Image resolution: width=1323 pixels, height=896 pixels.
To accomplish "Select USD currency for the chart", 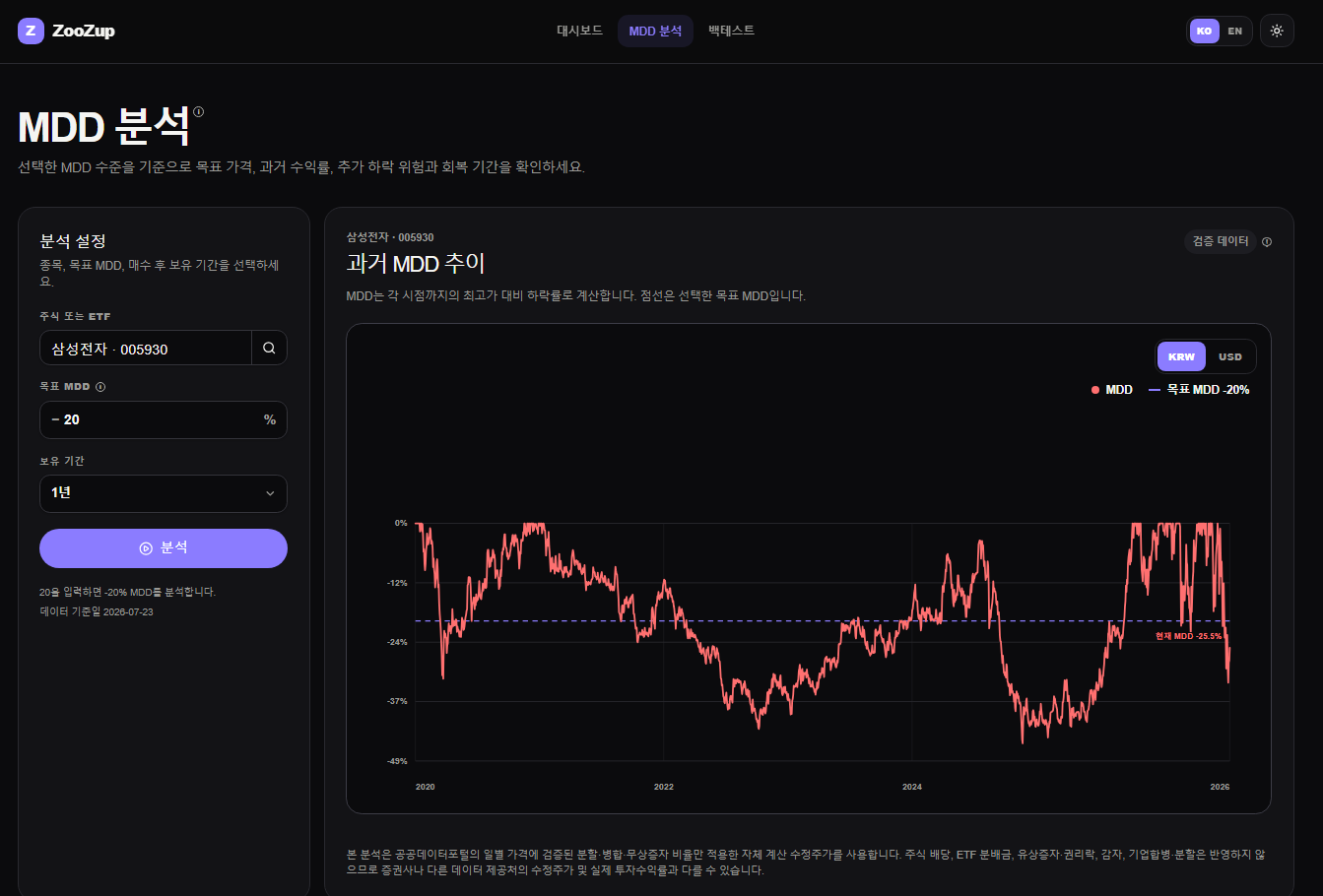I will click(x=1230, y=356).
